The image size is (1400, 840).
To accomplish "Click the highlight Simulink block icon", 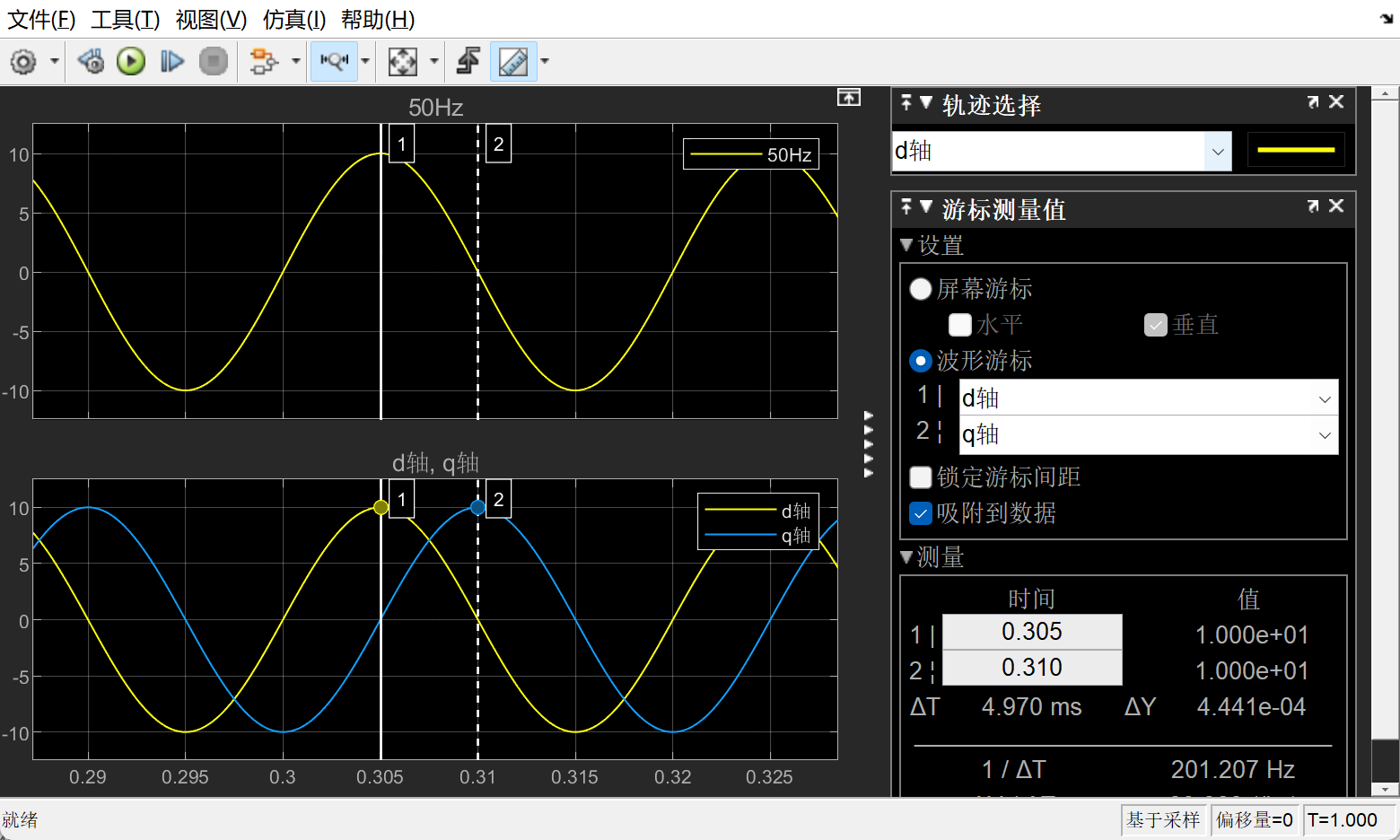I will (263, 62).
